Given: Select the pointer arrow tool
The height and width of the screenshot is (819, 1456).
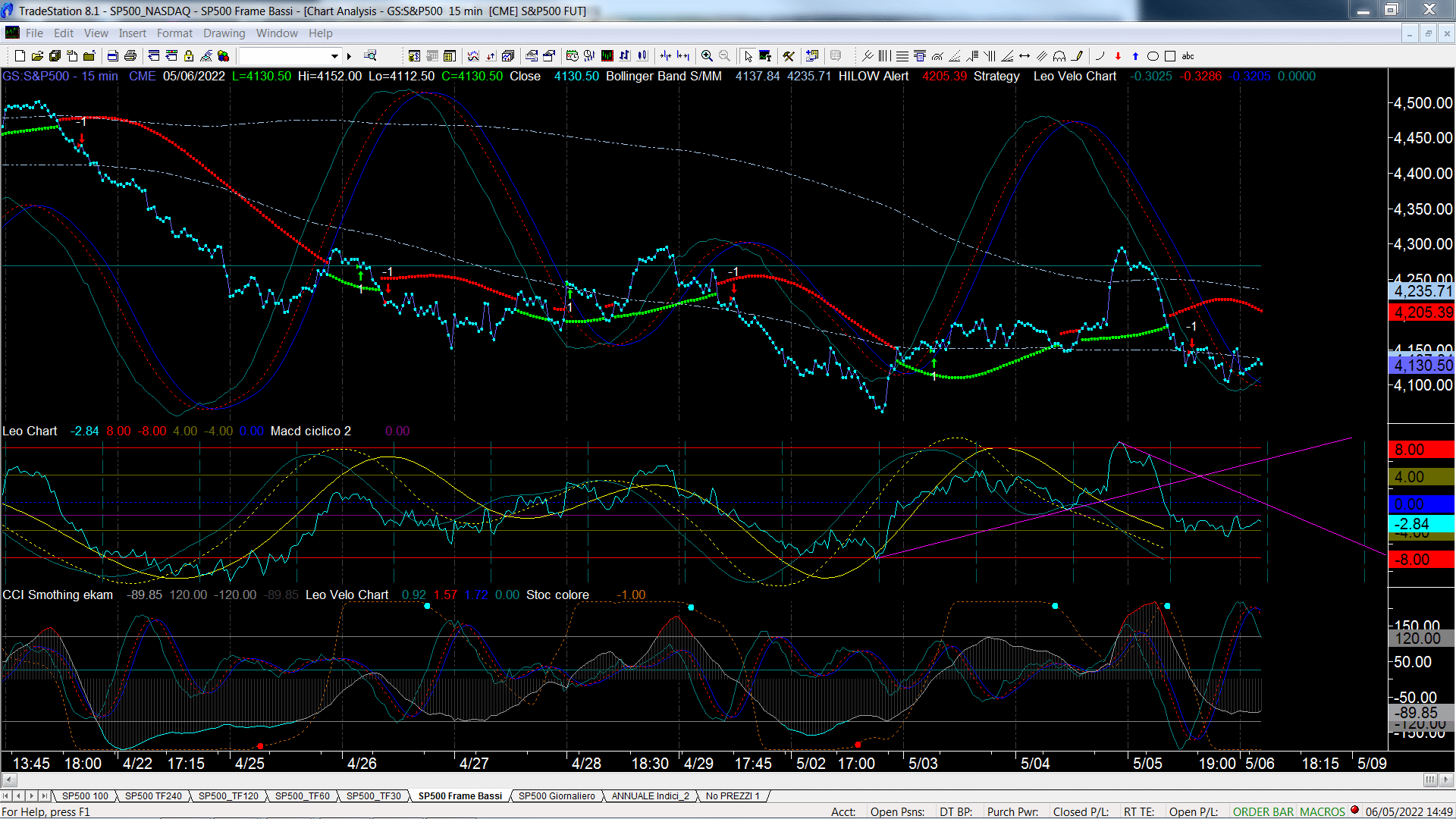Looking at the screenshot, I should (x=748, y=55).
